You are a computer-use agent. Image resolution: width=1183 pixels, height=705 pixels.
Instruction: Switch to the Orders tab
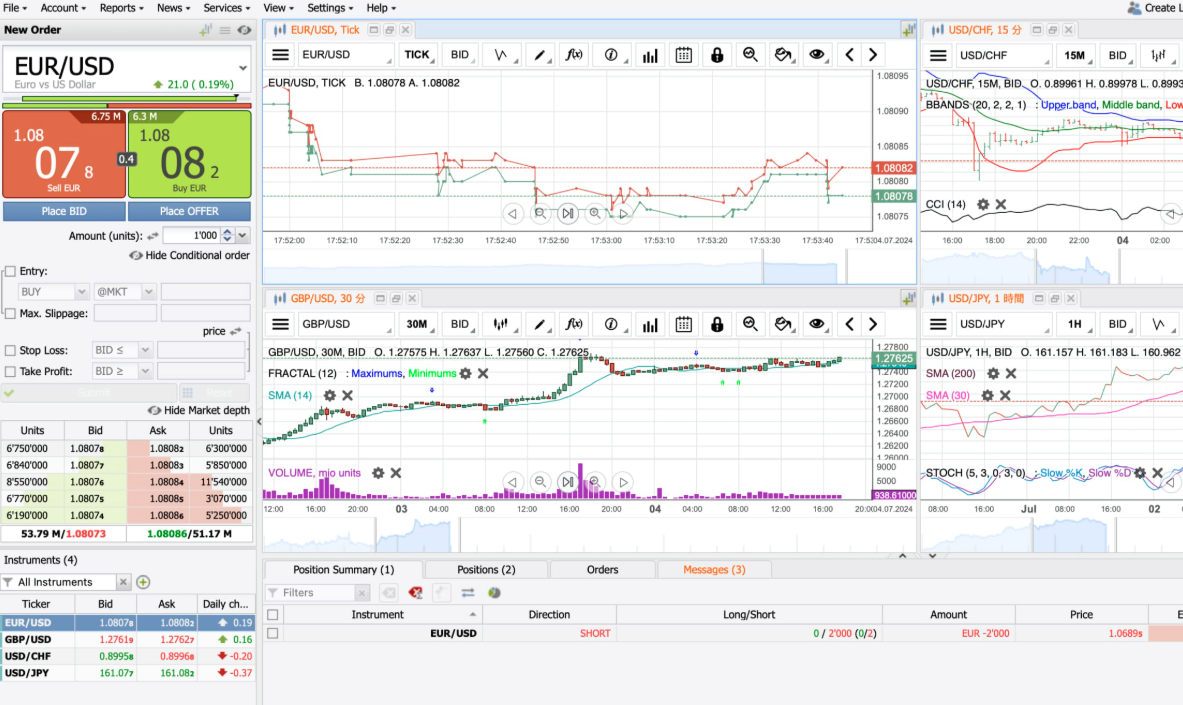click(x=602, y=570)
